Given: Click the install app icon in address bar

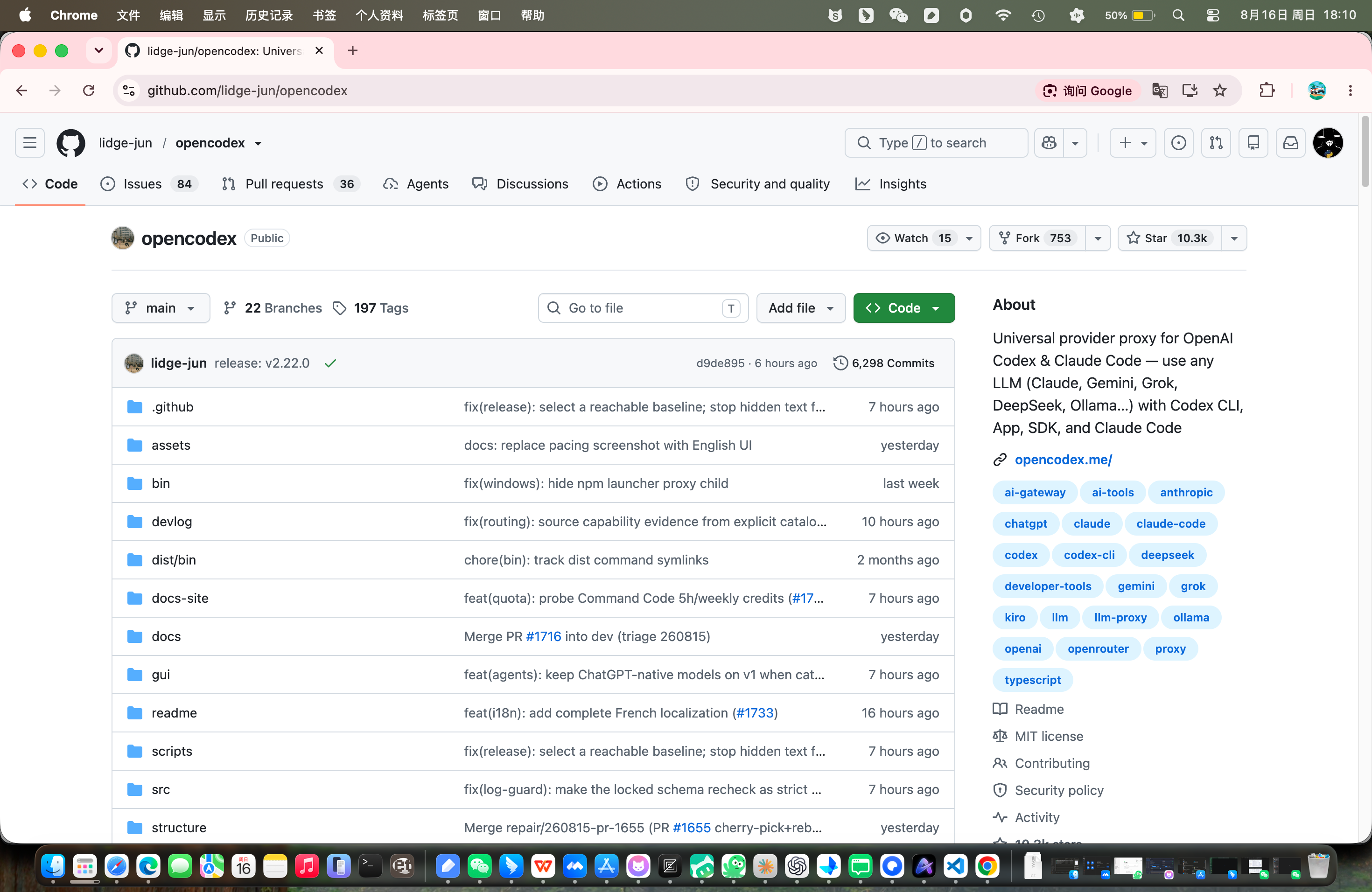Looking at the screenshot, I should point(1190,91).
